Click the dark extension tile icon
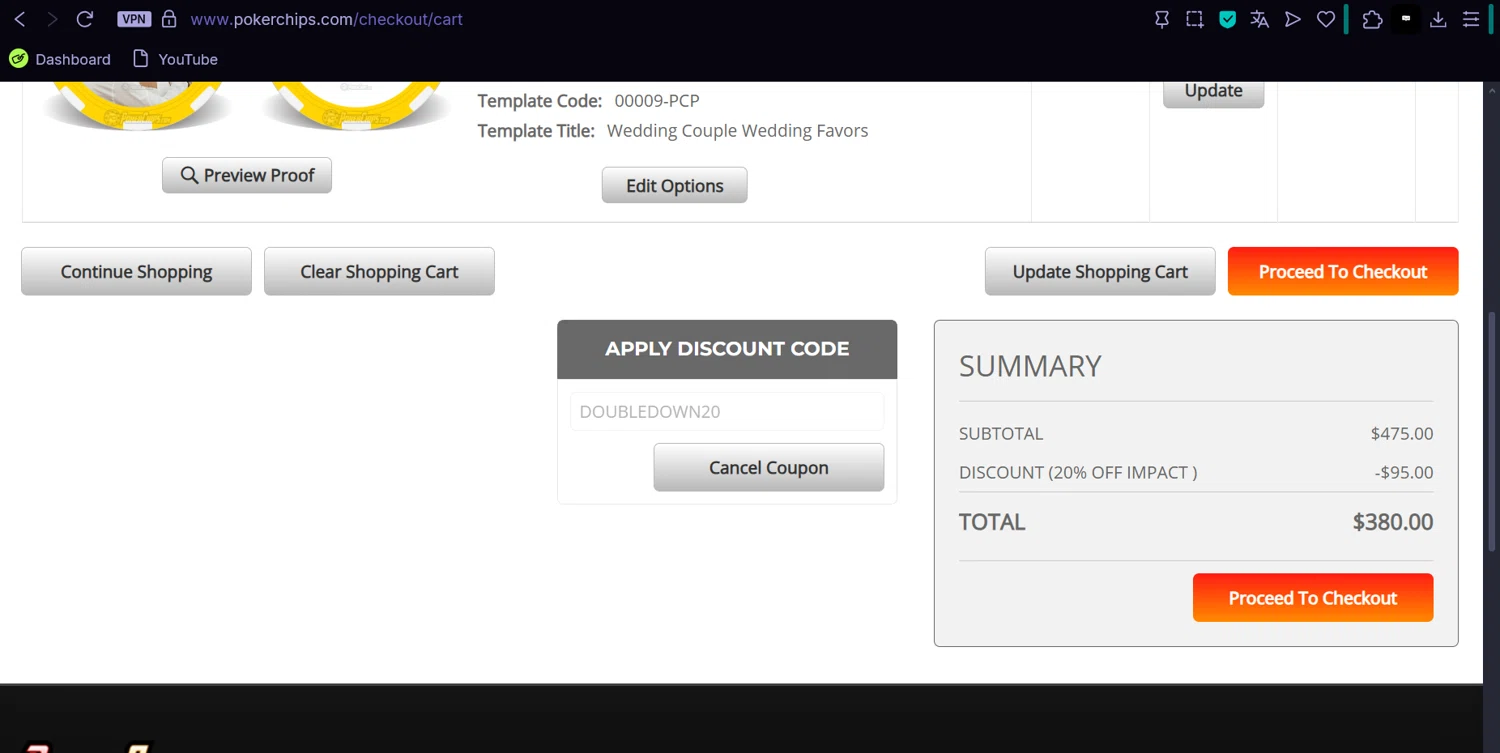 (1406, 19)
